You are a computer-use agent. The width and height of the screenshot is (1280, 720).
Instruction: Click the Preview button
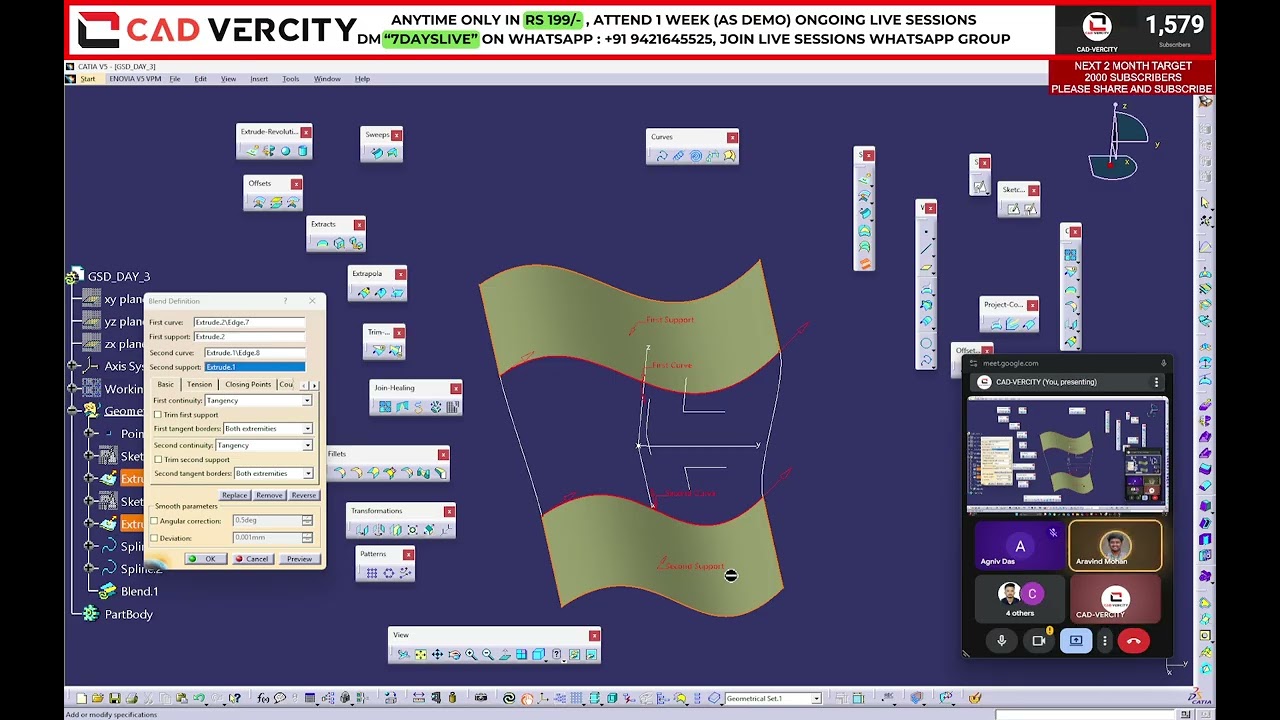[x=299, y=559]
